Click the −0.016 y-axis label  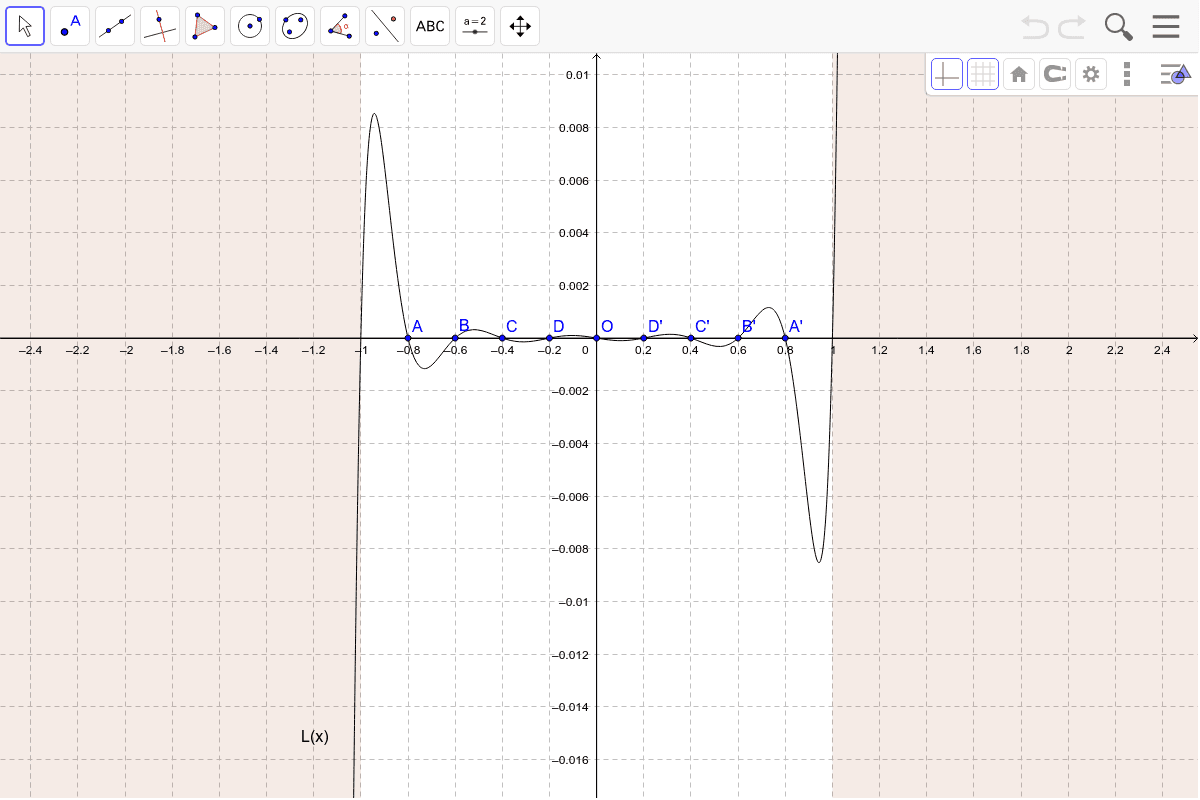click(x=571, y=760)
